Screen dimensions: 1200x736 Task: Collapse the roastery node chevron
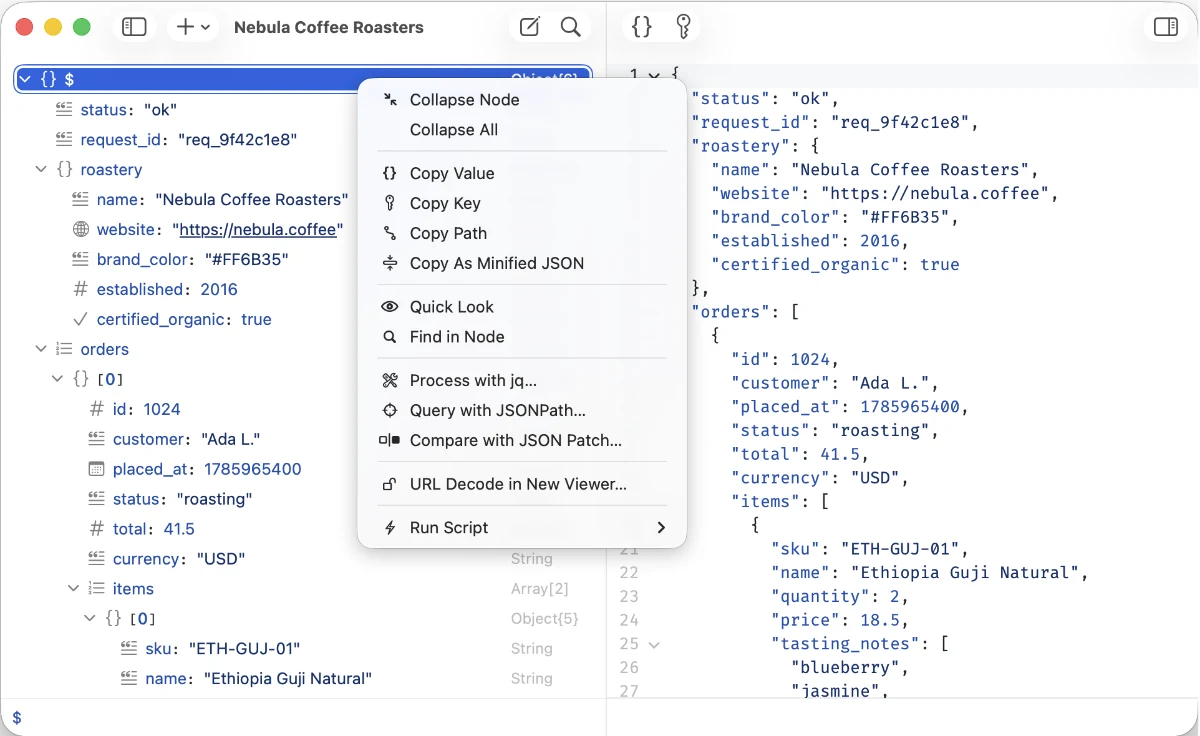(41, 169)
